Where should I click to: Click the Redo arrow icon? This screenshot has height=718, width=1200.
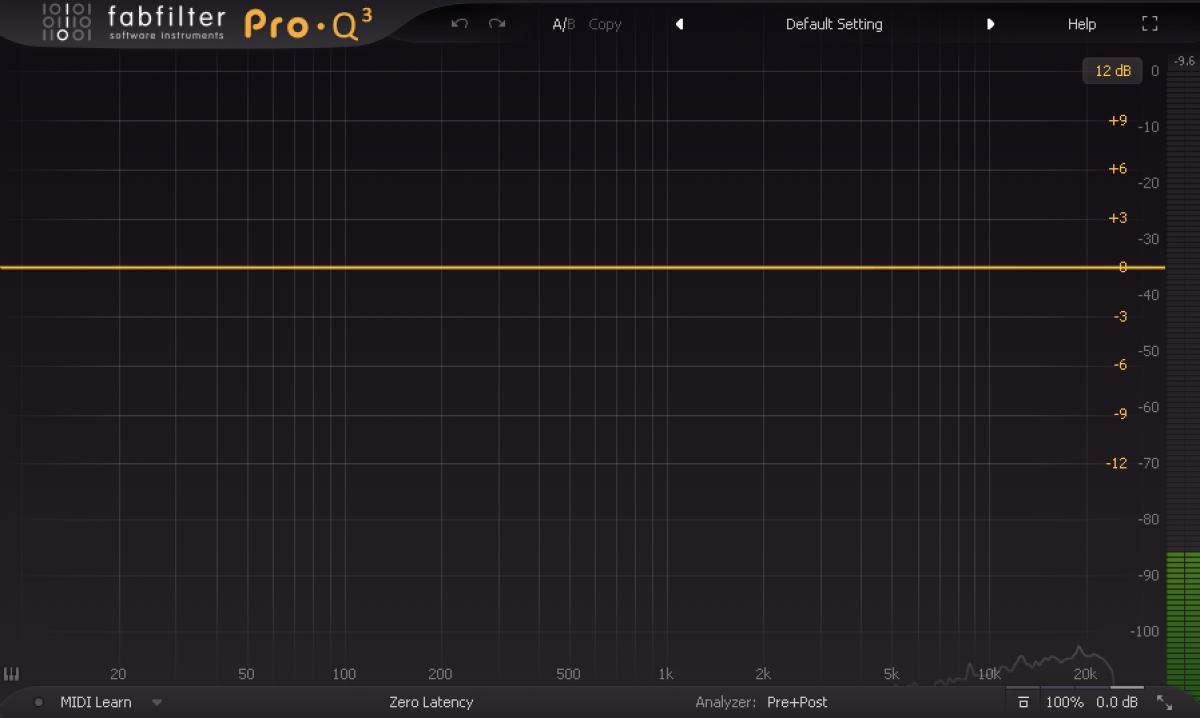click(496, 24)
